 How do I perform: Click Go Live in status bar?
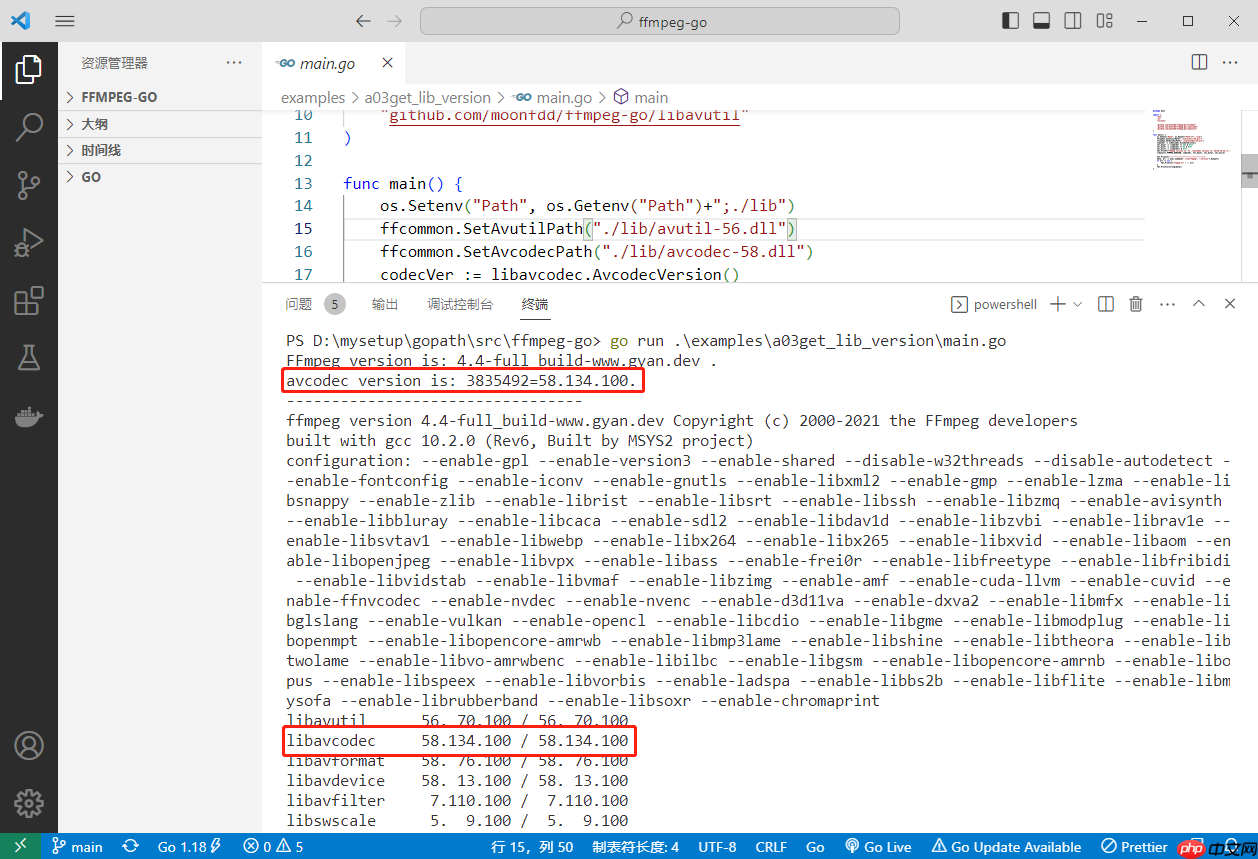click(878, 847)
